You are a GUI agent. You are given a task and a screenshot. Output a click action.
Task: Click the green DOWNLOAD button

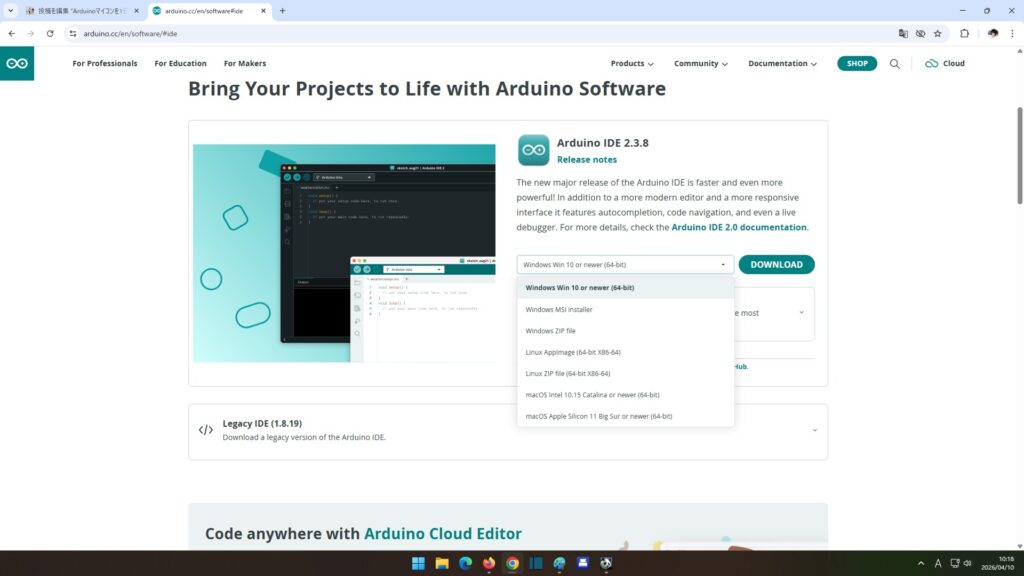pos(776,265)
